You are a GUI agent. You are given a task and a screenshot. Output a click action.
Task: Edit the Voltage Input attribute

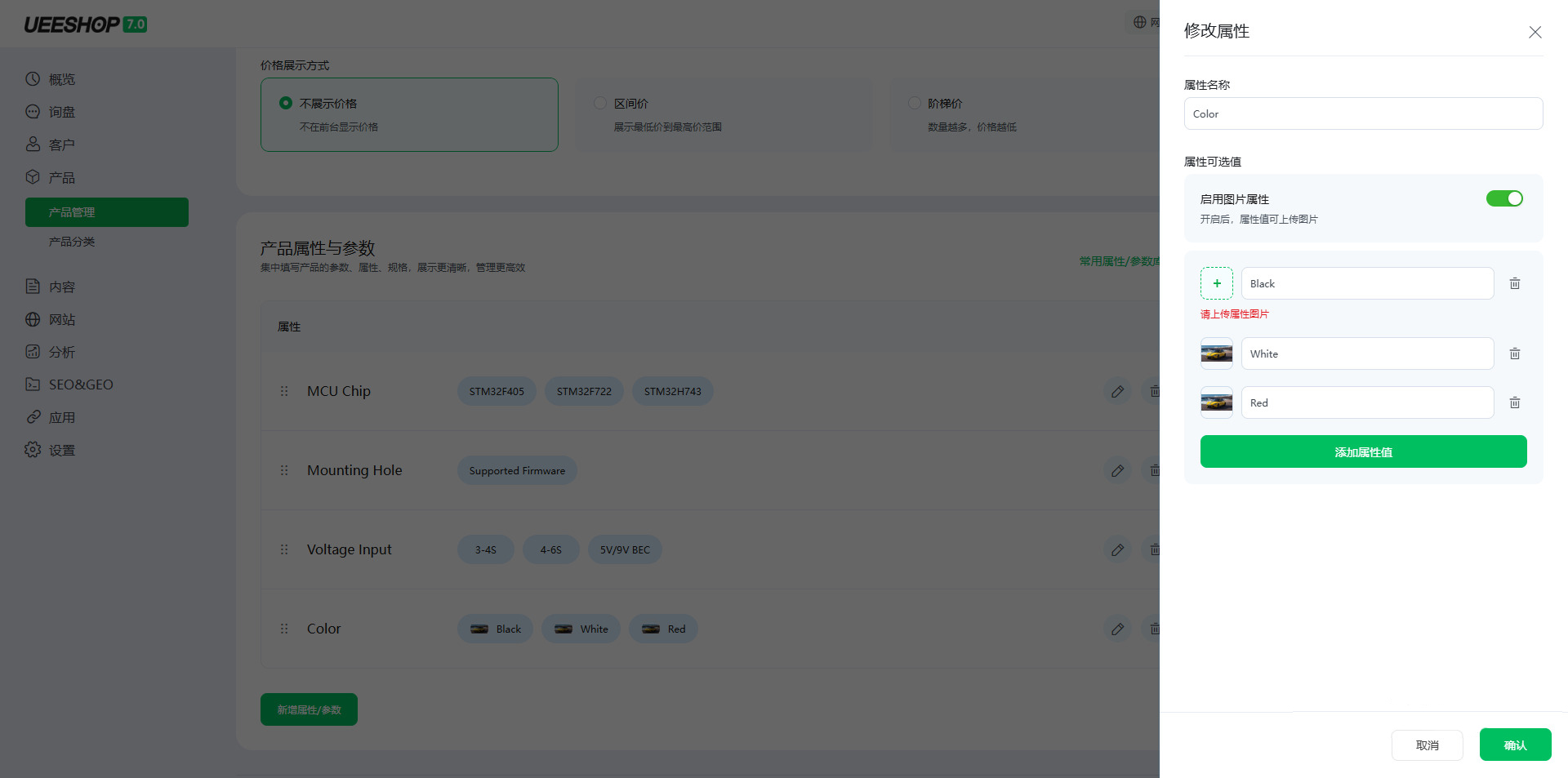(1118, 549)
